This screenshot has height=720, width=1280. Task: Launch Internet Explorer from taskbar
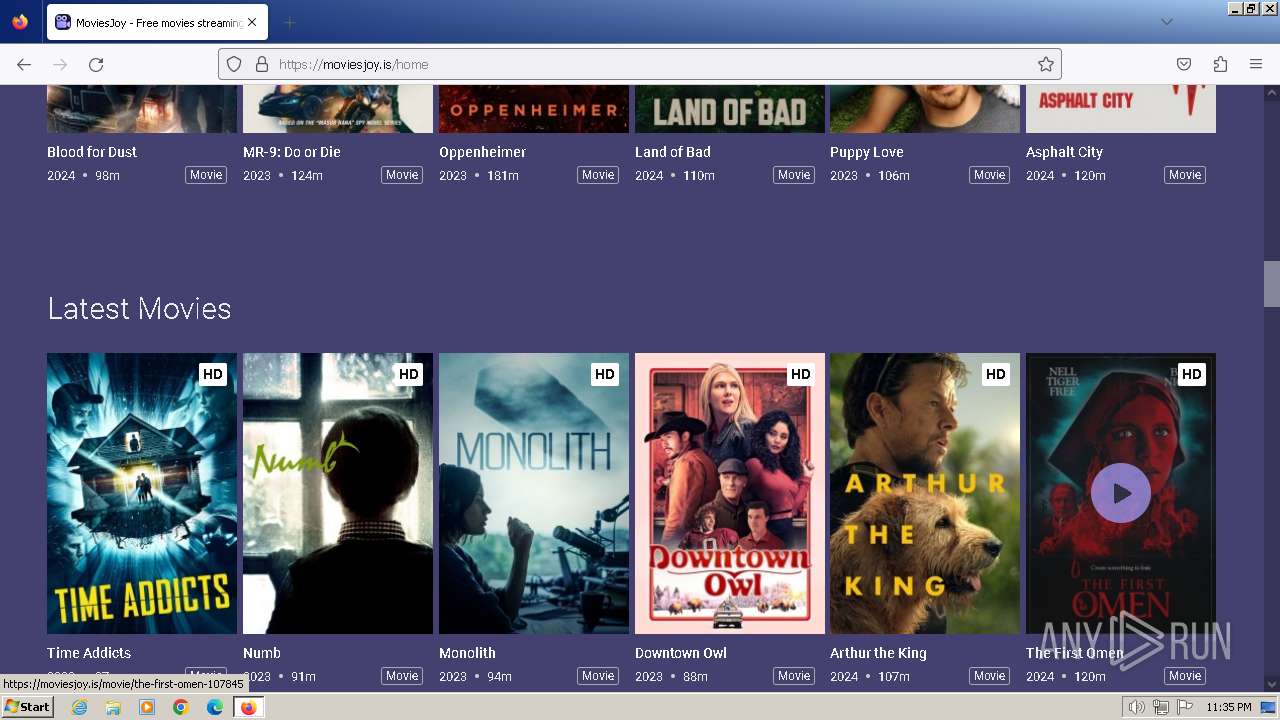pyautogui.click(x=79, y=707)
